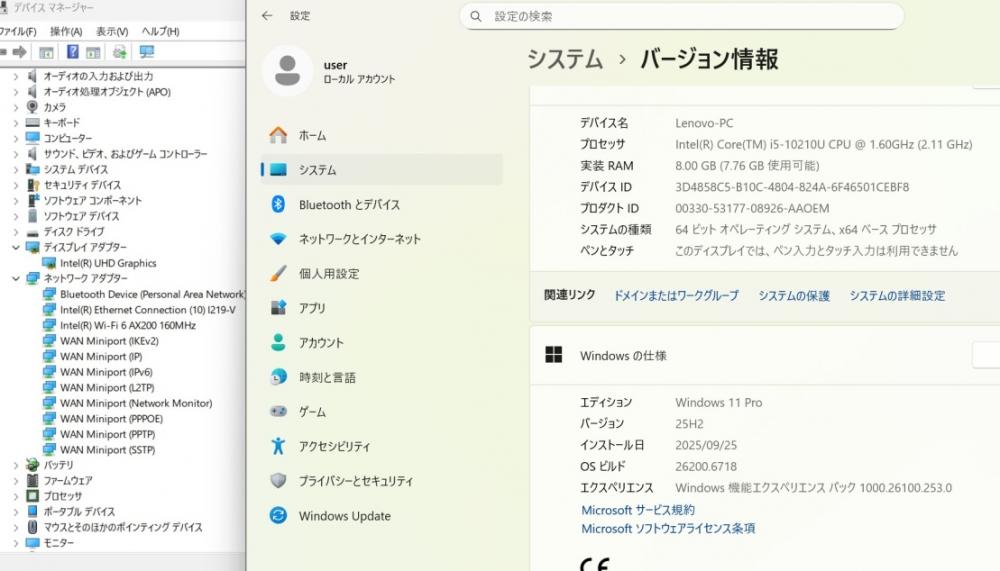Click the Bluetooth icon in Settings sidebar
1000x571 pixels.
click(279, 204)
